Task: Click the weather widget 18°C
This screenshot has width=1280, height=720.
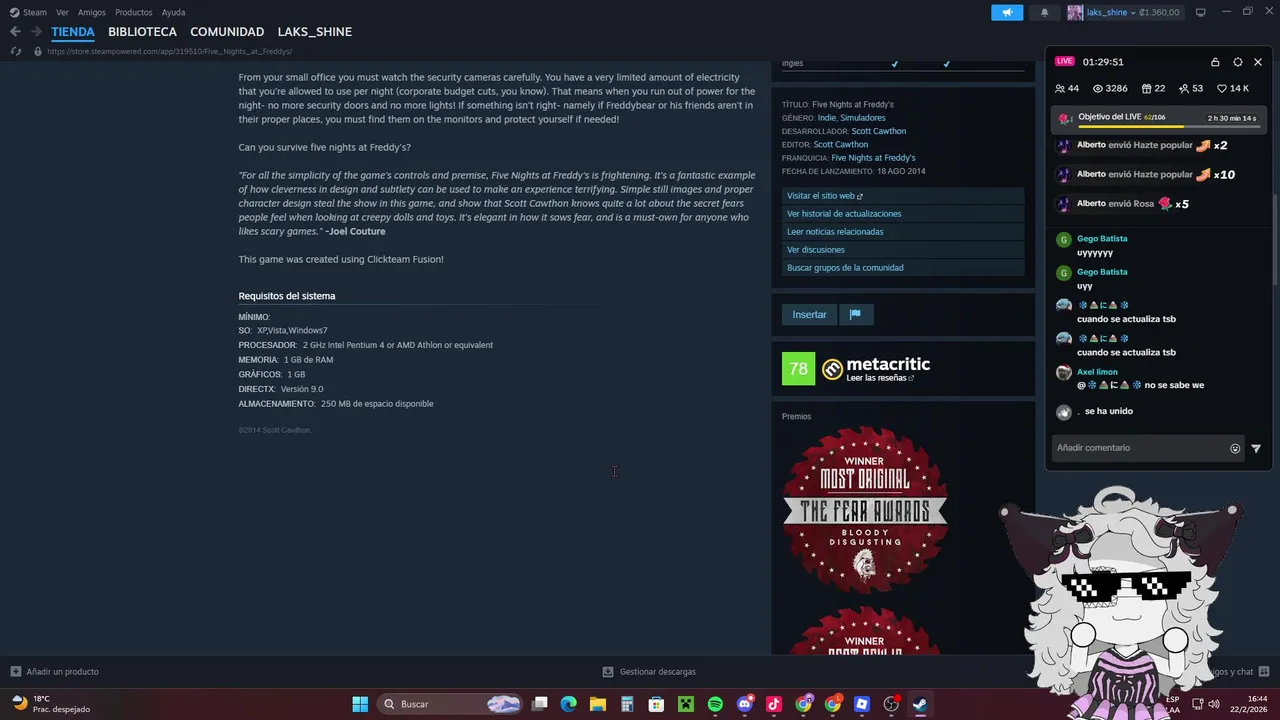Action: (50, 704)
